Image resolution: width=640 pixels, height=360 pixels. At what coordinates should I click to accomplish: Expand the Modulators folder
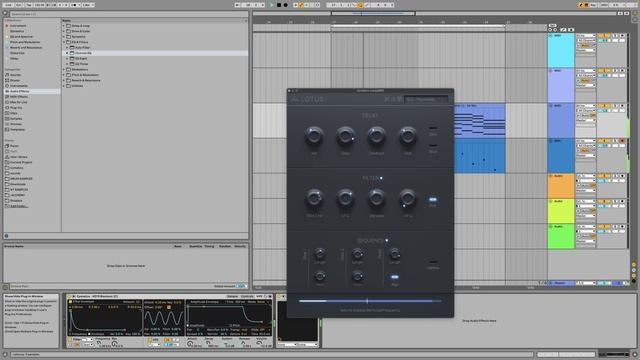tap(64, 69)
